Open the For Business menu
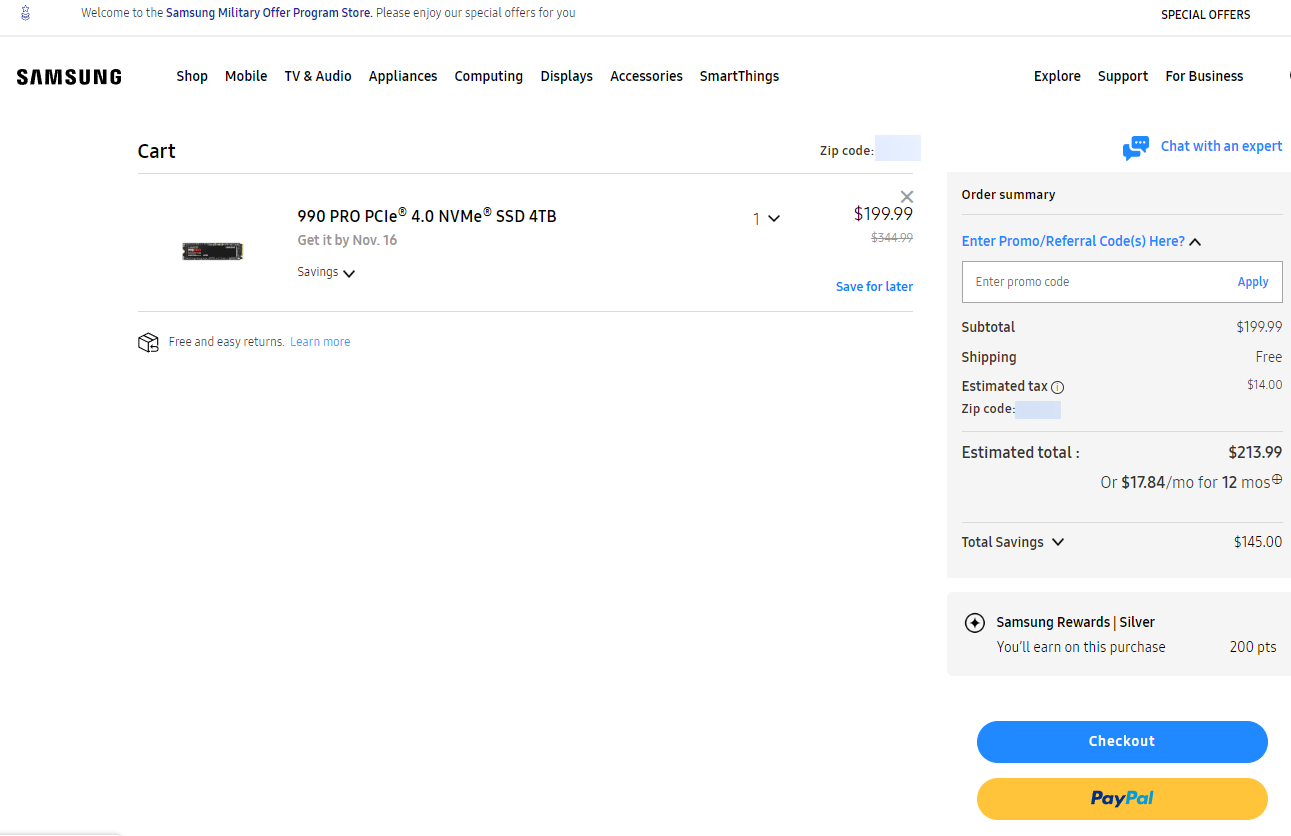This screenshot has height=836, width=1291. click(1204, 76)
